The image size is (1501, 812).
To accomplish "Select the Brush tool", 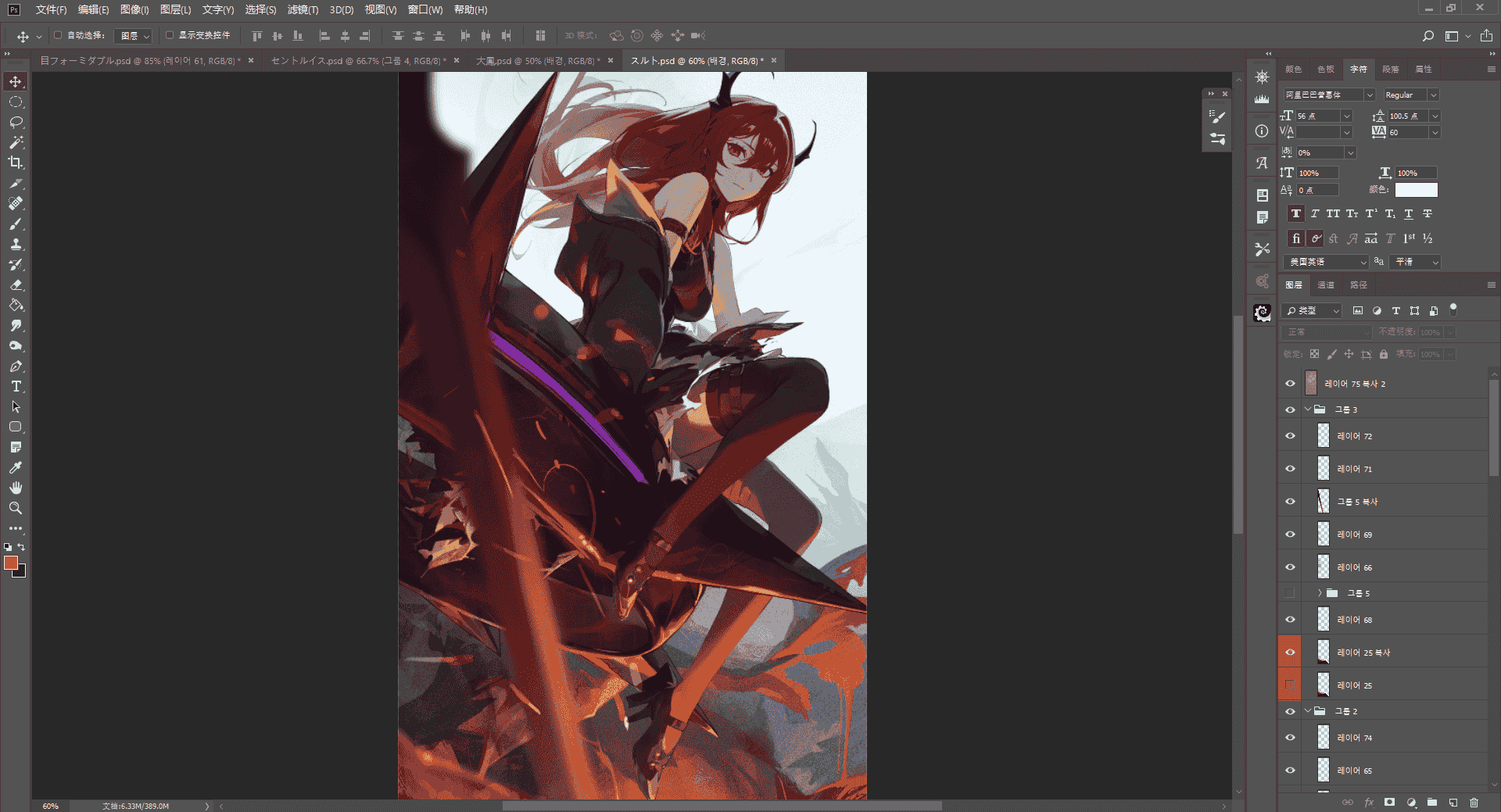I will [x=16, y=224].
